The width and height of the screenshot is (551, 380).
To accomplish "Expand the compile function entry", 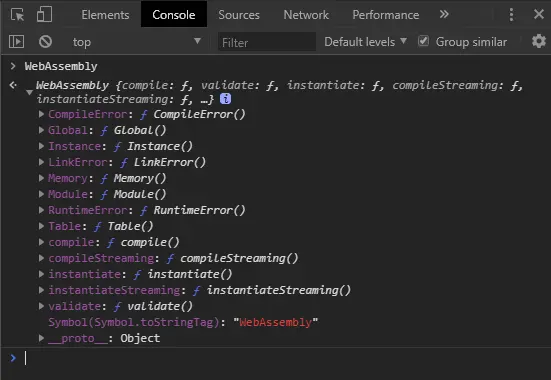I will [41, 242].
